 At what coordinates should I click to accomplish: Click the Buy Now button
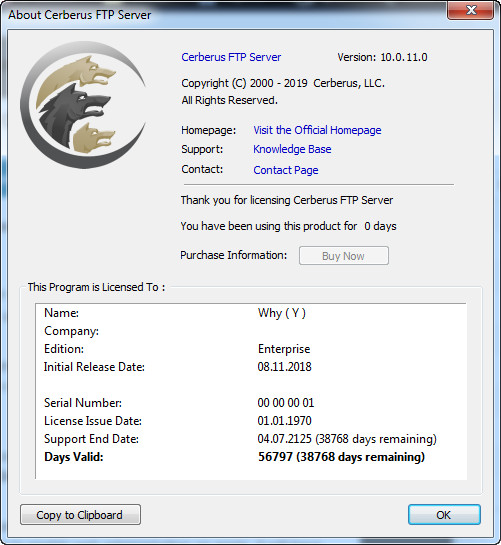tap(344, 256)
